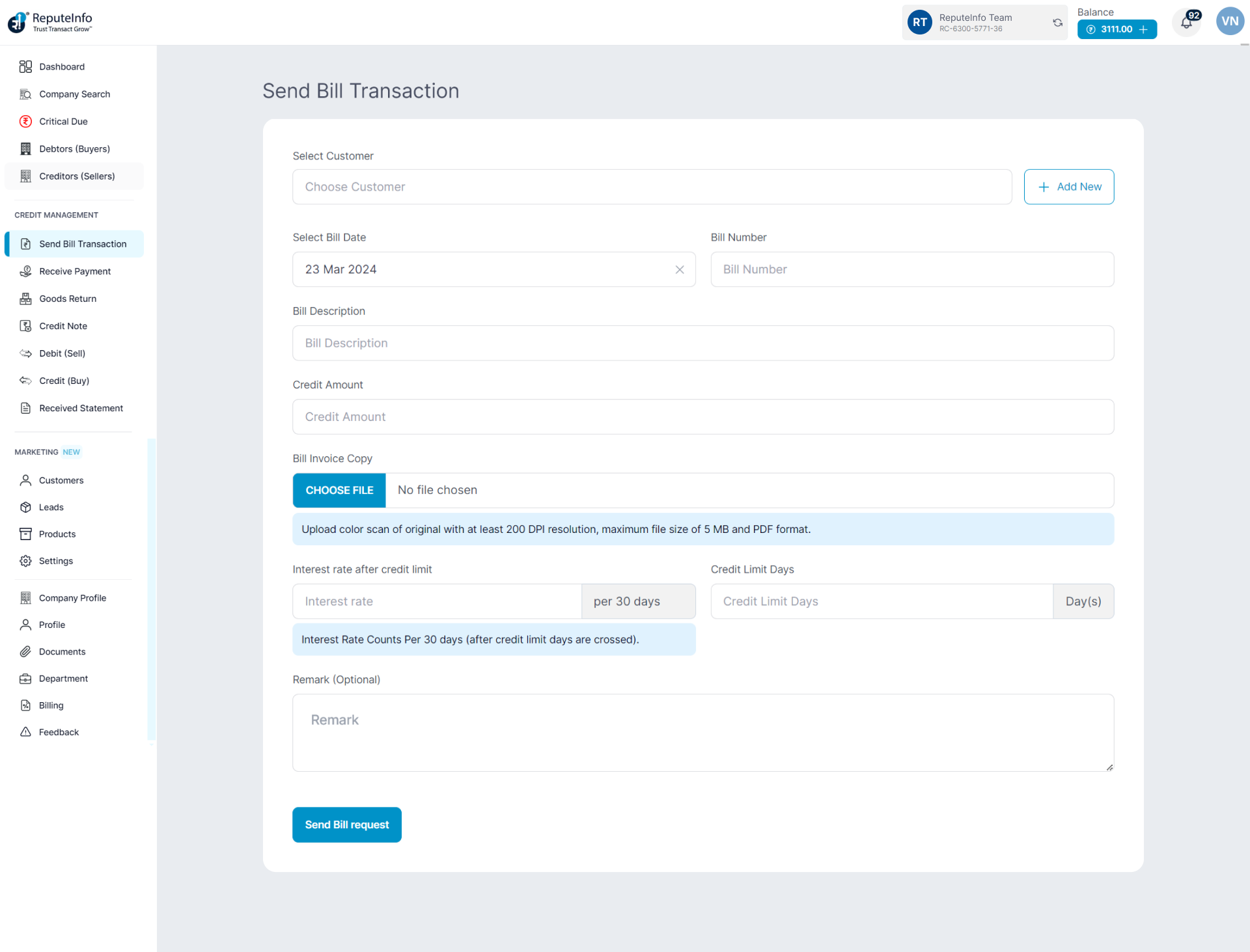Click the Goods Return icon

25,299
